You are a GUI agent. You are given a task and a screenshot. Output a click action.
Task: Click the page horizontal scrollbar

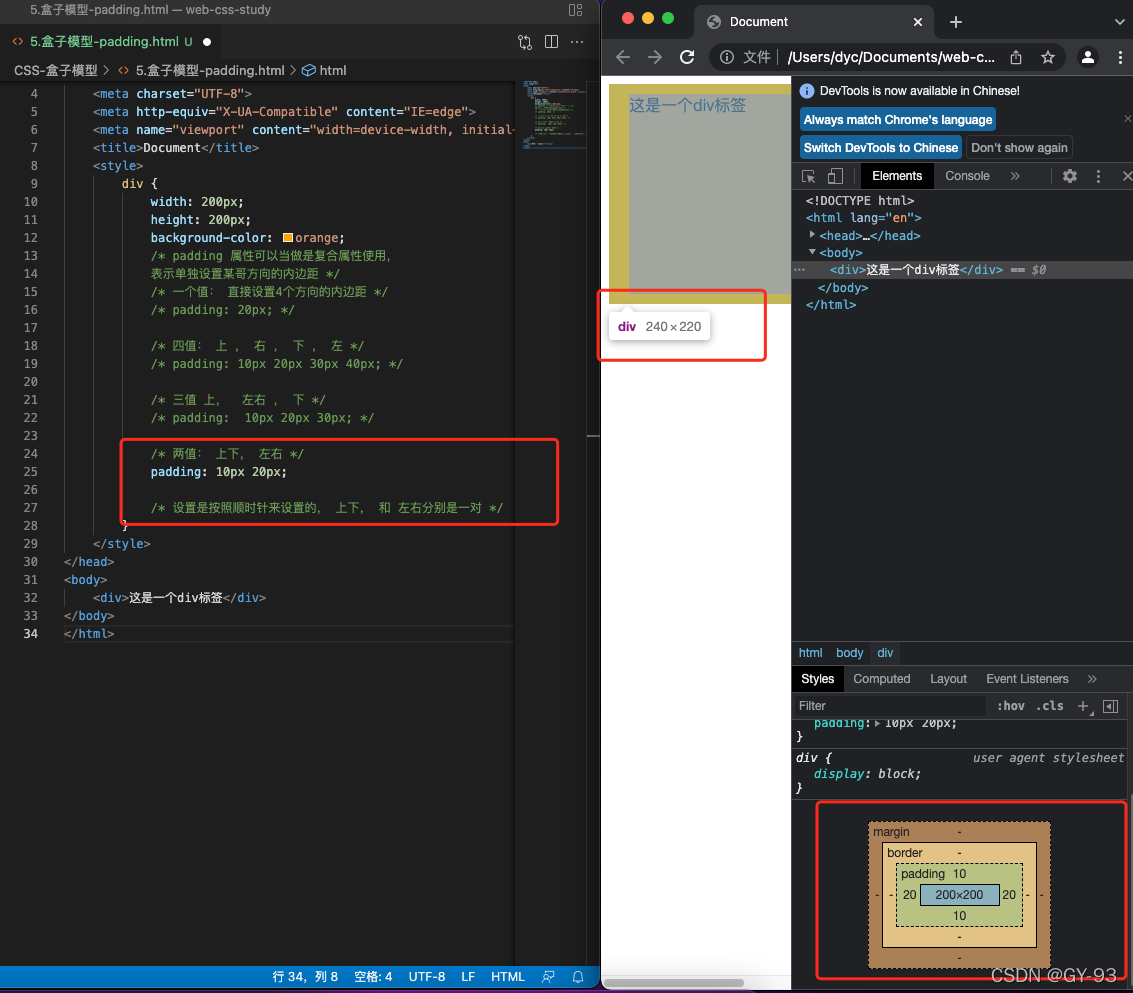(674, 983)
